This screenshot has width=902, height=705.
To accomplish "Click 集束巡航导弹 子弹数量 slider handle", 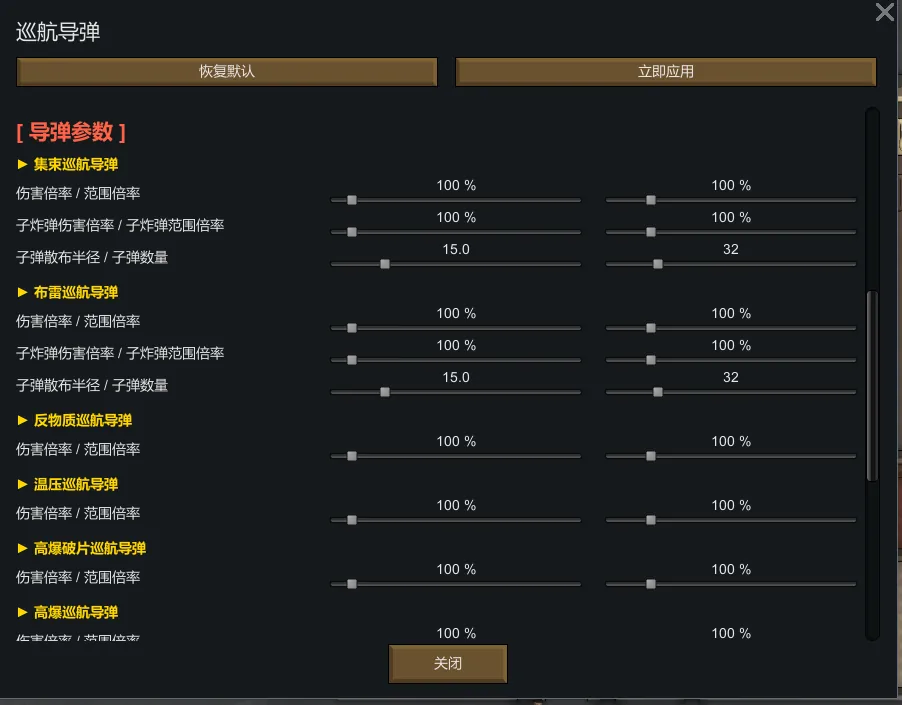I will [x=657, y=264].
